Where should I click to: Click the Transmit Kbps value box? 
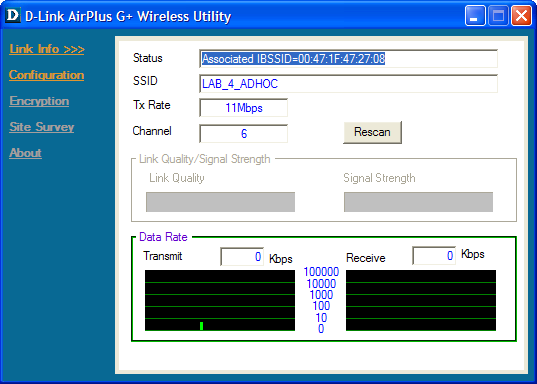242,257
